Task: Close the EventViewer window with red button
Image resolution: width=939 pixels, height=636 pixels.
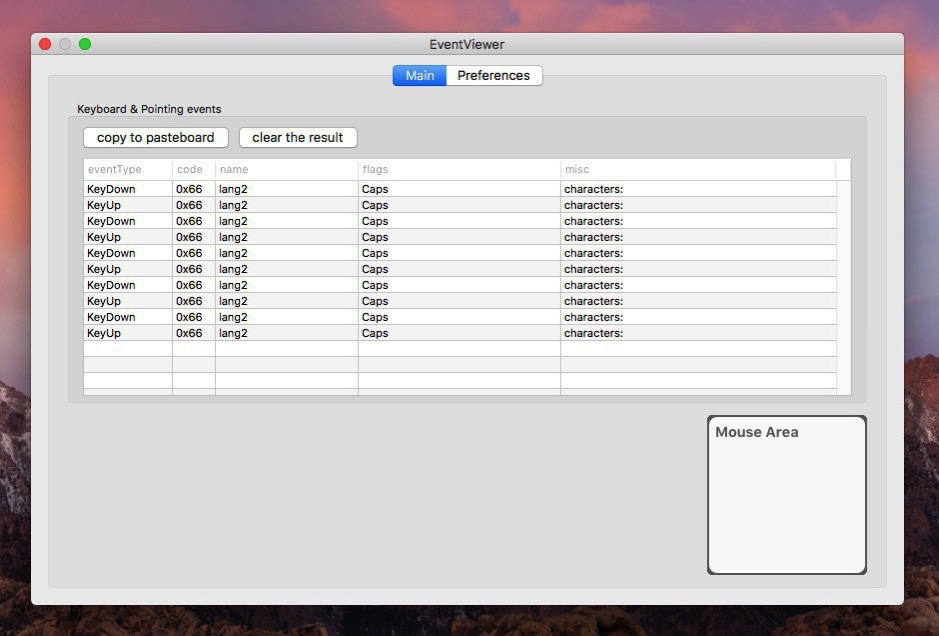Action: tap(45, 44)
